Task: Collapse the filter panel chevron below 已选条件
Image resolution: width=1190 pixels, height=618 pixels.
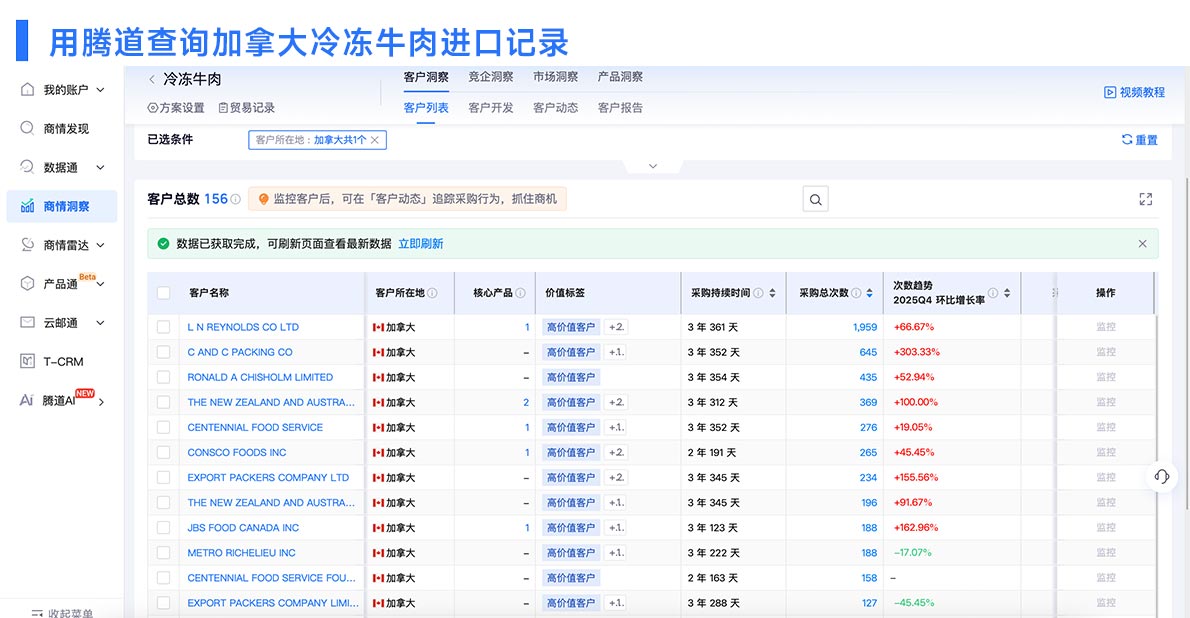Action: click(653, 166)
